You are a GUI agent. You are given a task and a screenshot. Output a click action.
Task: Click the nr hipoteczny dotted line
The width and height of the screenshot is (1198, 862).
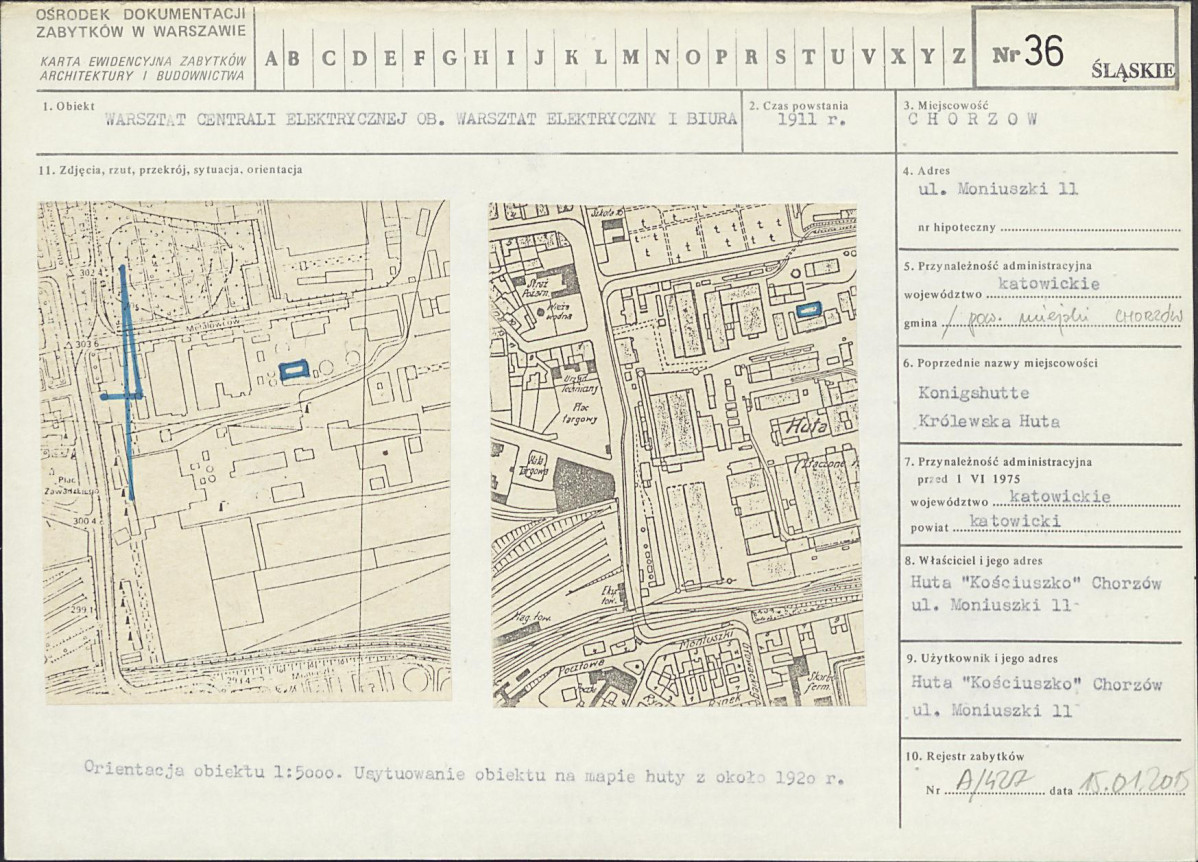1090,228
